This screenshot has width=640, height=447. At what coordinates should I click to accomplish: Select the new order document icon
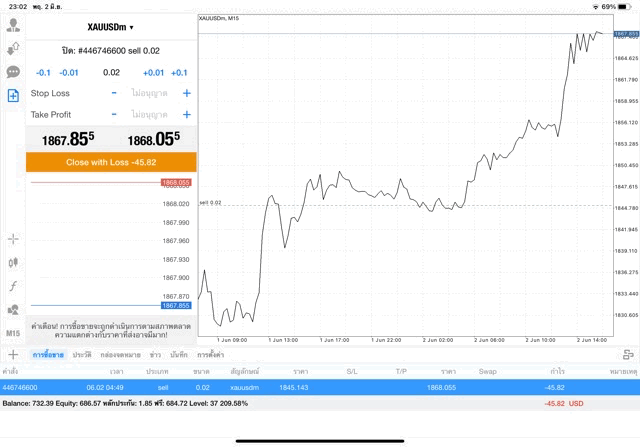(13, 96)
